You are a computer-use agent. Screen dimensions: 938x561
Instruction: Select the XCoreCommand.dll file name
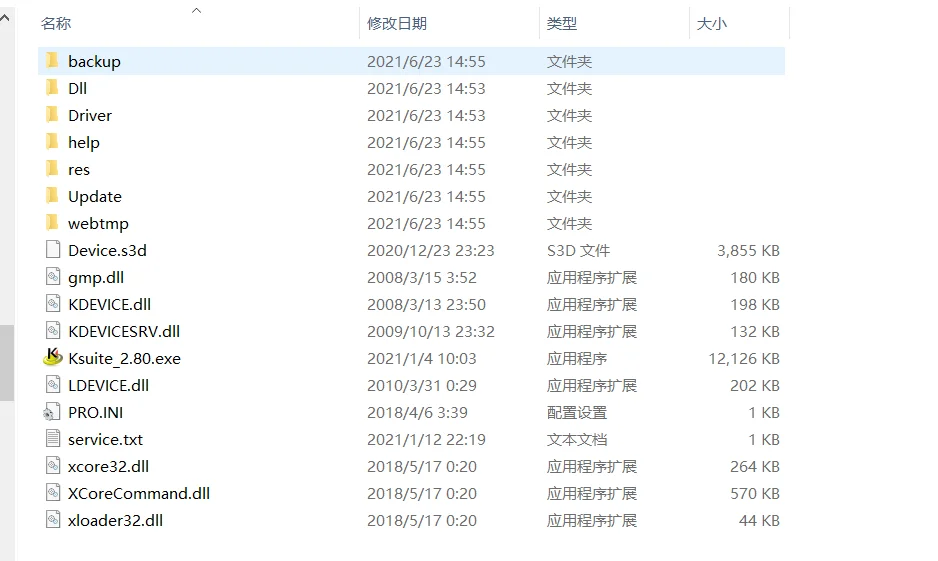139,493
